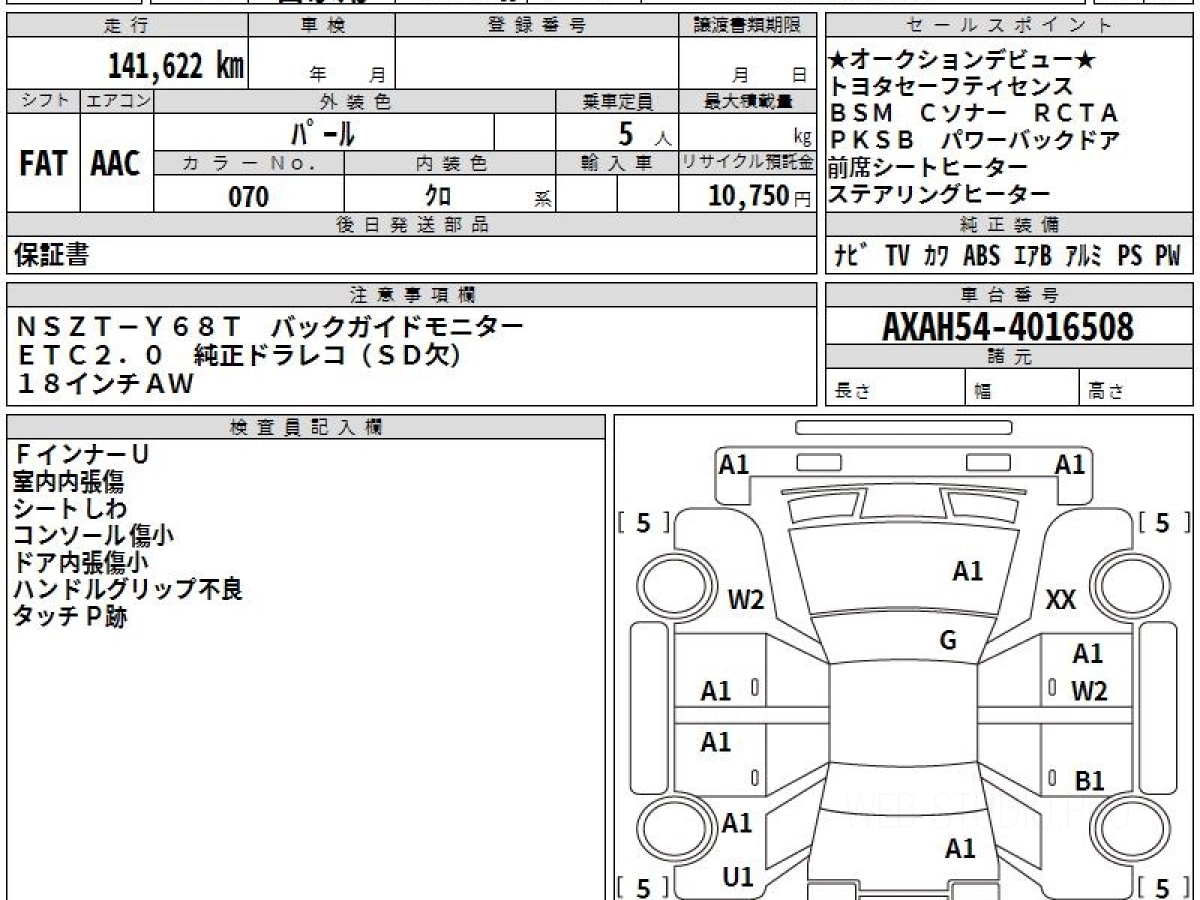This screenshot has height=900, width=1200.
Task: Click the 輸入車 header
Action: coord(617,163)
